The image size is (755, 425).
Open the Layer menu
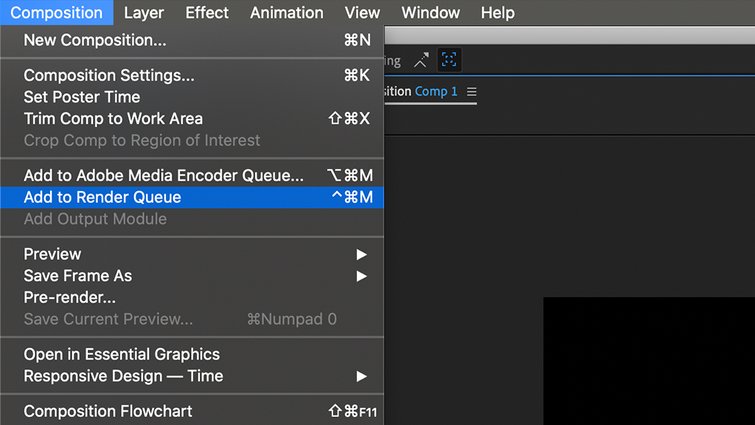[143, 13]
